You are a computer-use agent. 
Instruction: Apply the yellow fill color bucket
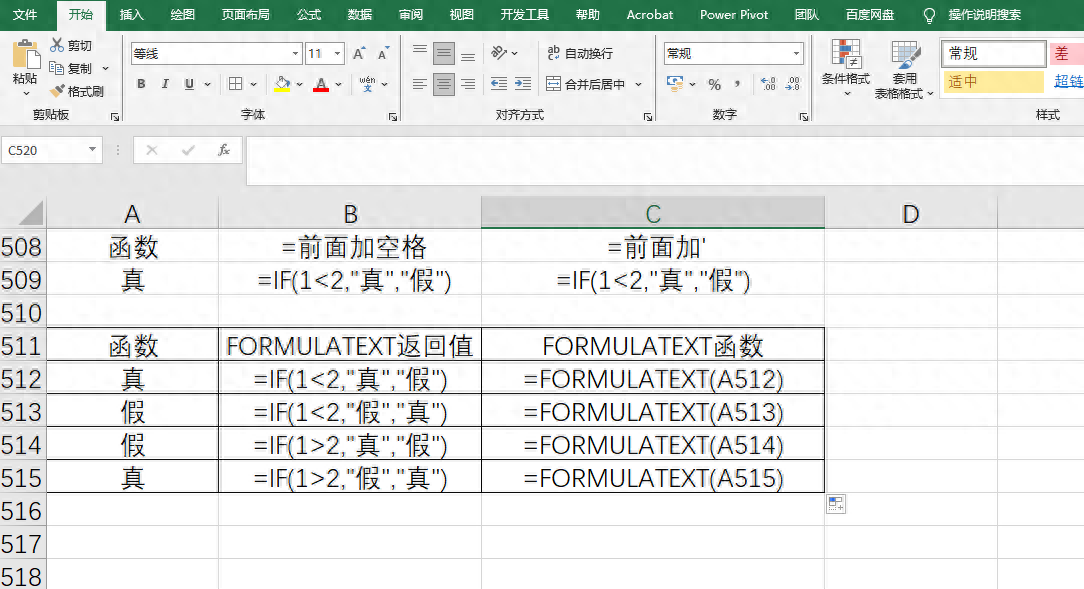[x=282, y=84]
